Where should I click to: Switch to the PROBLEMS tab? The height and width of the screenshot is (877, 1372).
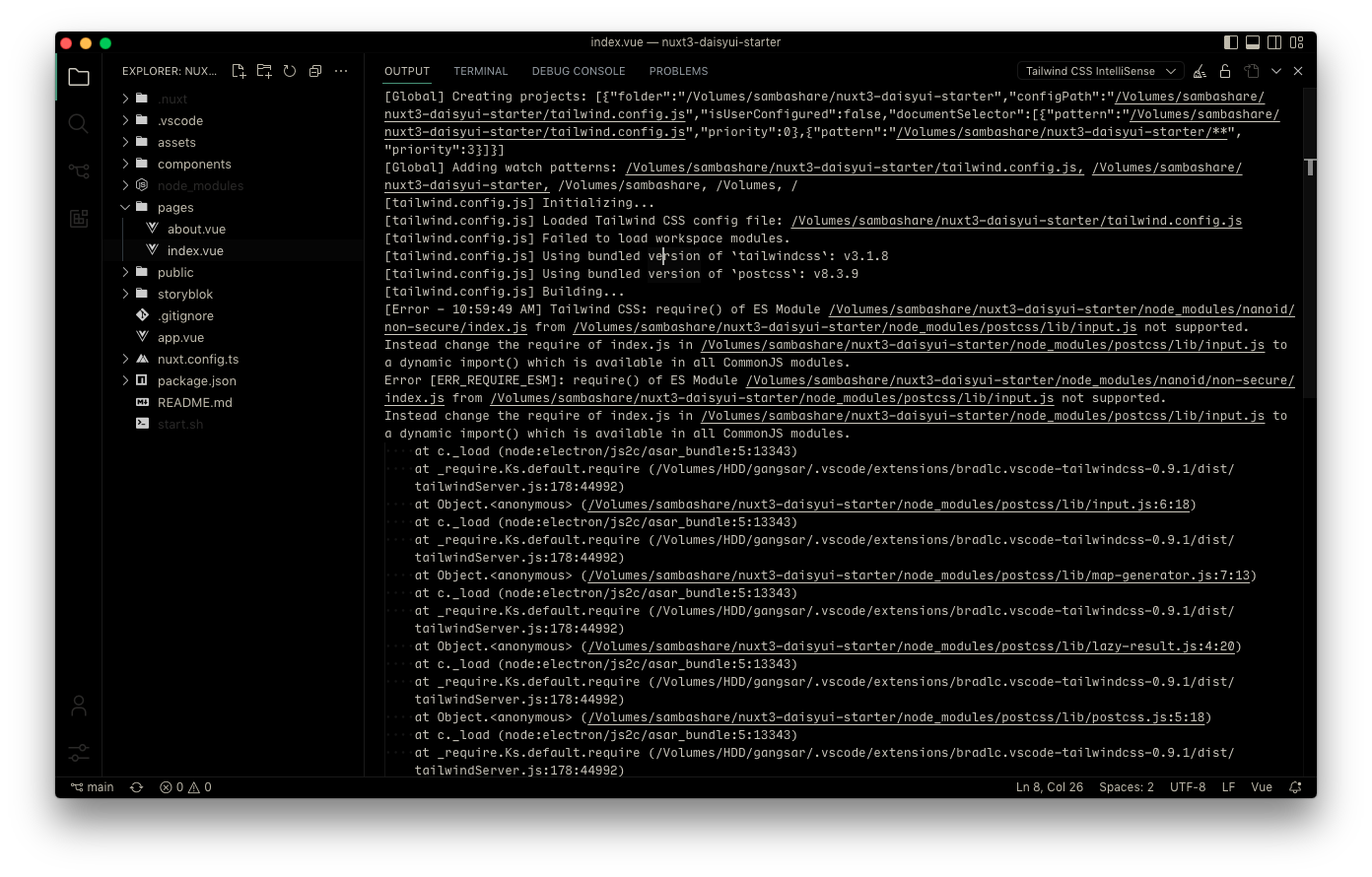[679, 71]
